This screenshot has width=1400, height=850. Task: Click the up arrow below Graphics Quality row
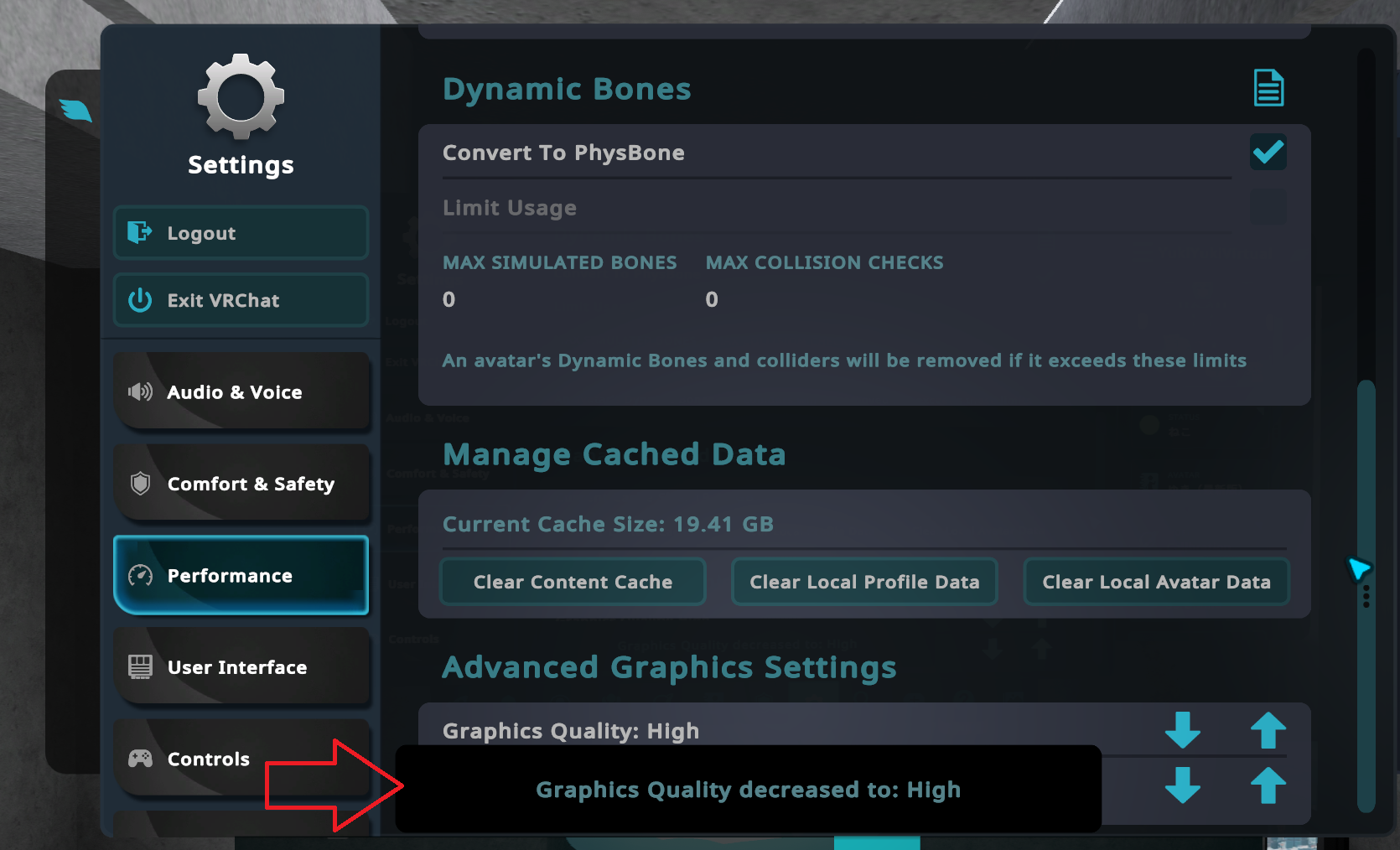[1268, 785]
